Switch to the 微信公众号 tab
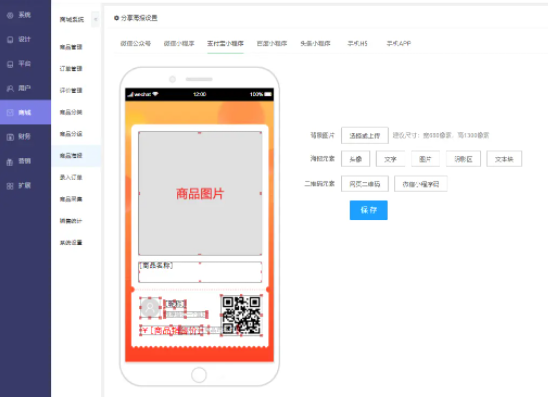548x397 pixels. pyautogui.click(x=136, y=43)
